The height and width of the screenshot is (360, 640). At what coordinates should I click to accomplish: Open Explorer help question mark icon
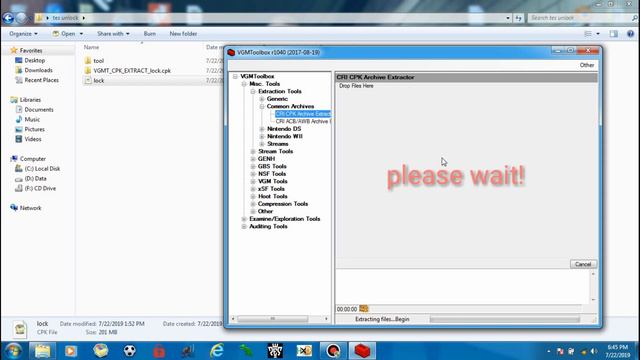point(631,34)
